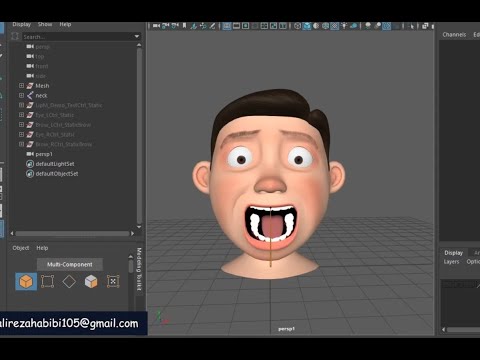This screenshot has height=360, width=480.
Task: Click the defaultLightSet set icon
Action: coord(30,164)
